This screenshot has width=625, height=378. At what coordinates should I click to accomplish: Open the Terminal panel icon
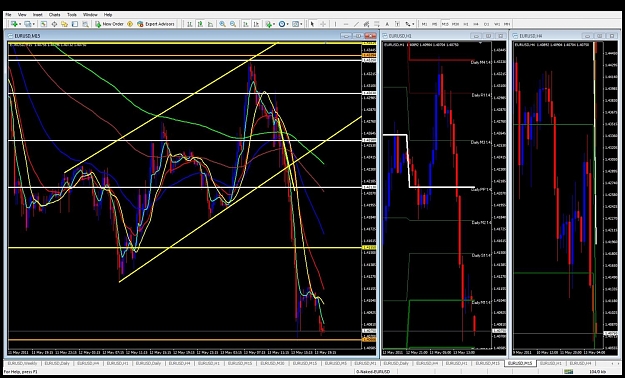tap(75, 24)
